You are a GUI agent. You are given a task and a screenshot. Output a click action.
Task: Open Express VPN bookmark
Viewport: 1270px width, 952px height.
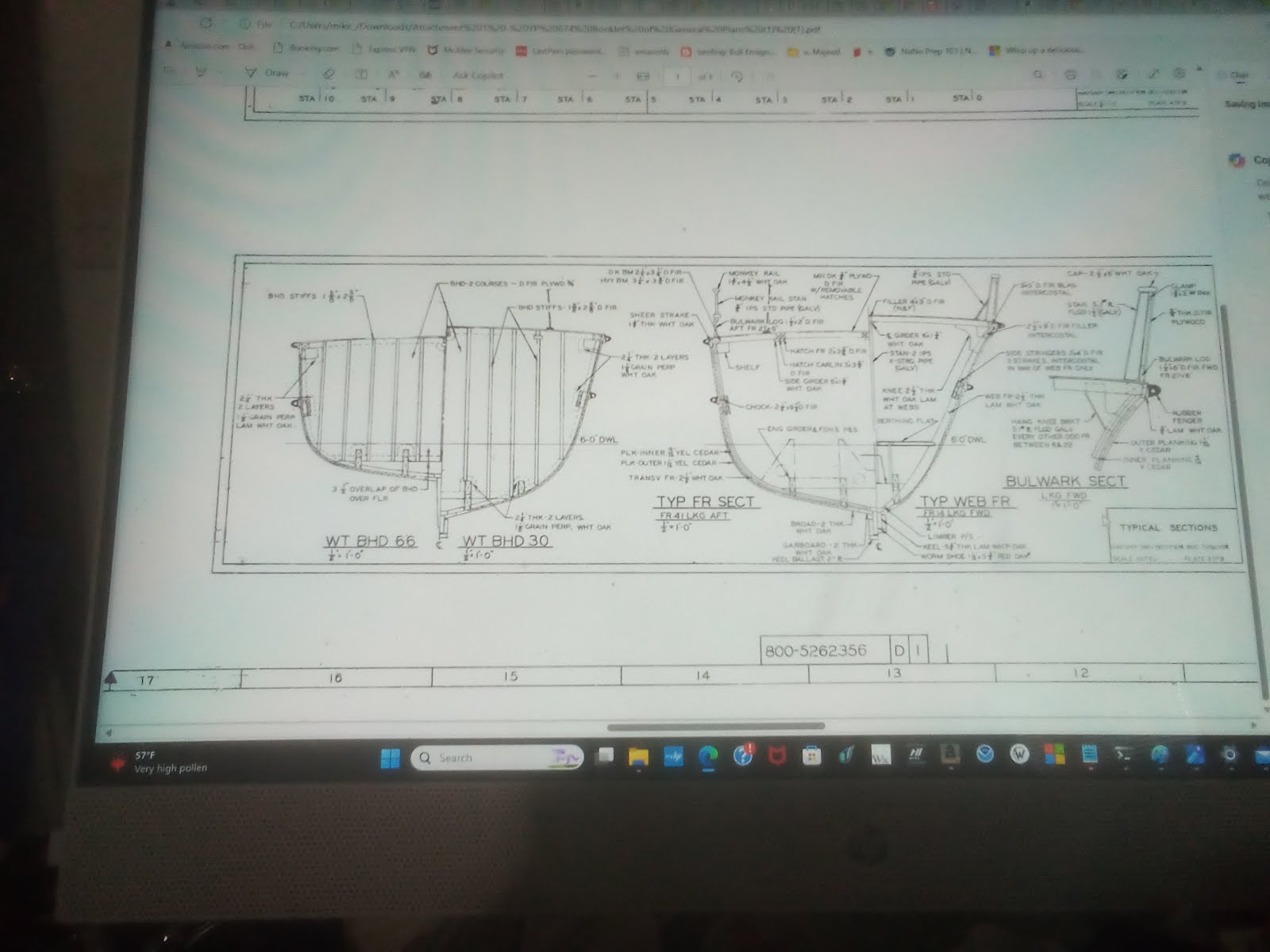[386, 48]
